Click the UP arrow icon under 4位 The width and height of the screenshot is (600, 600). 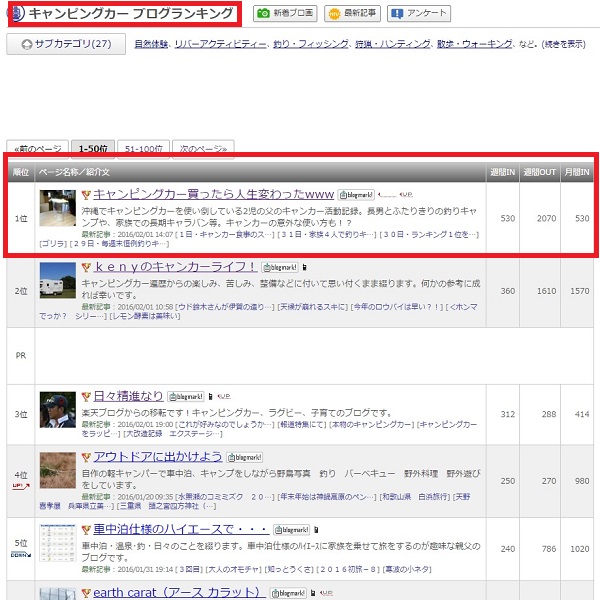(21, 486)
